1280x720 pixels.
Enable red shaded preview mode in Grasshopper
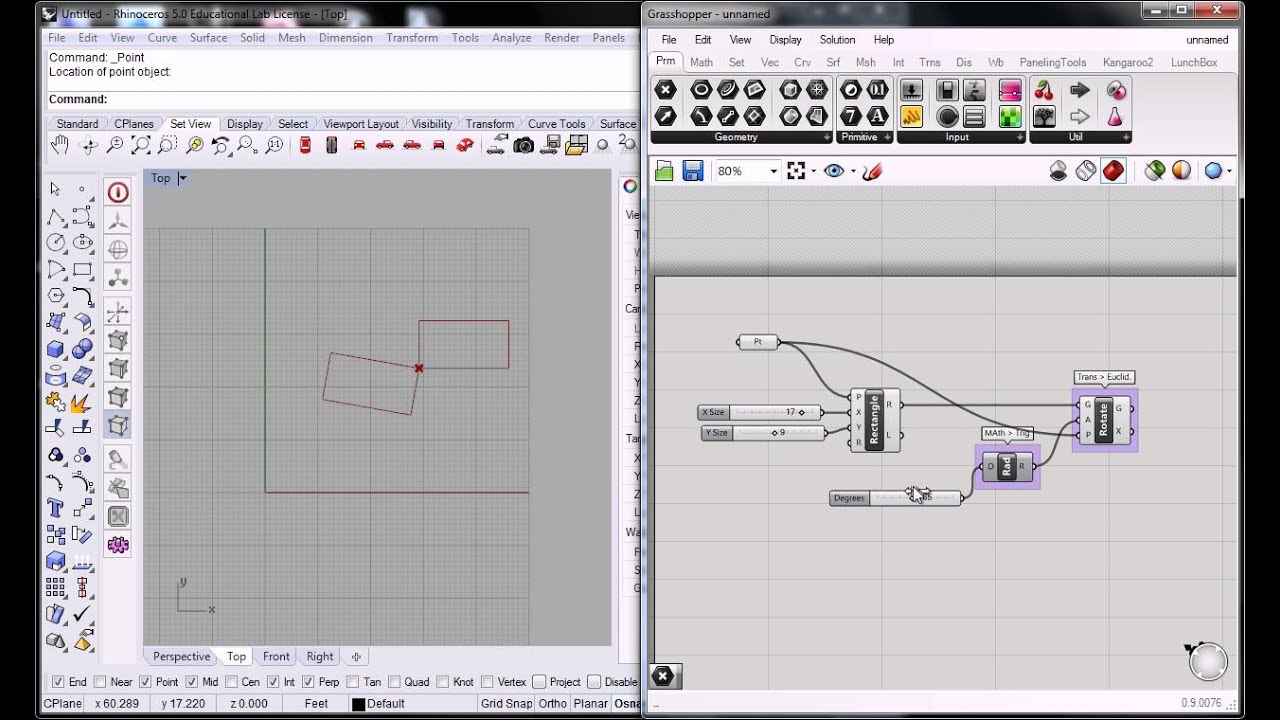(1113, 171)
